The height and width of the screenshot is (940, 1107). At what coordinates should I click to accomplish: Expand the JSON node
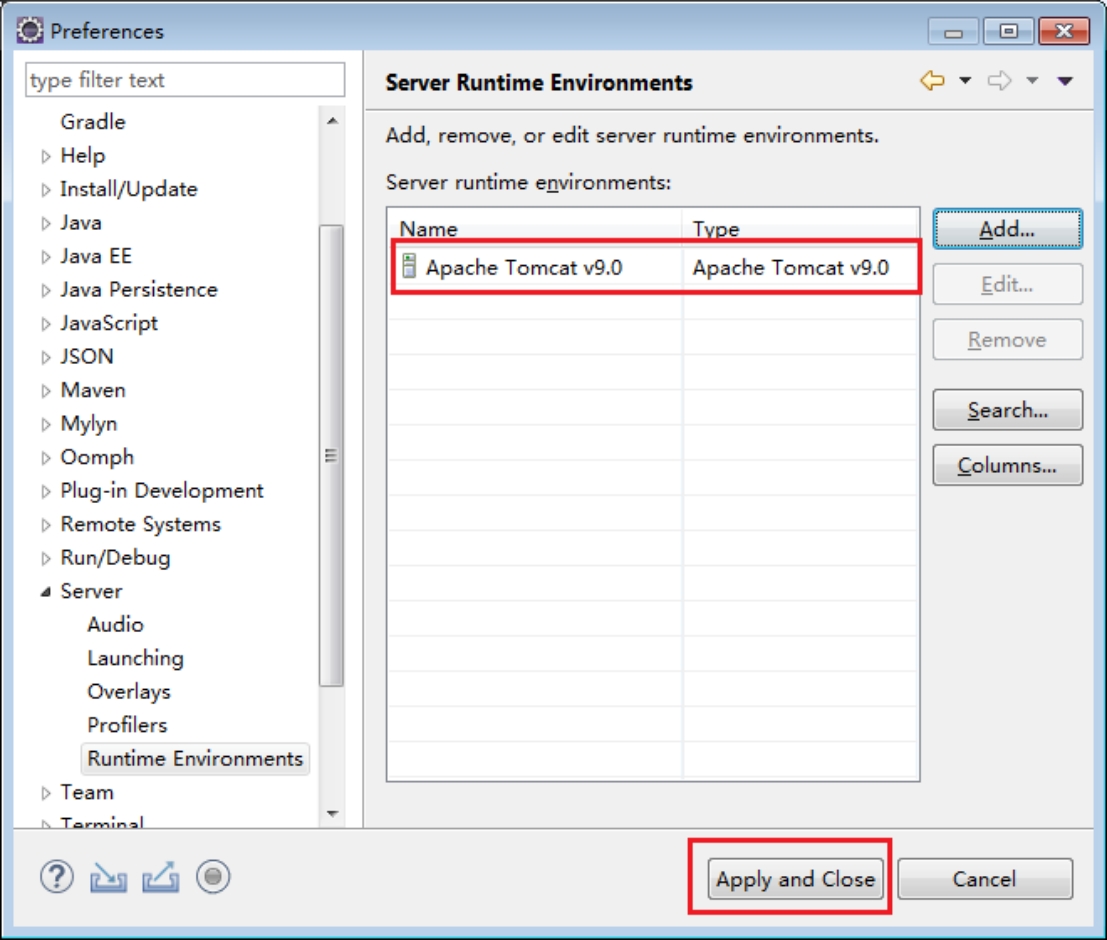click(46, 357)
